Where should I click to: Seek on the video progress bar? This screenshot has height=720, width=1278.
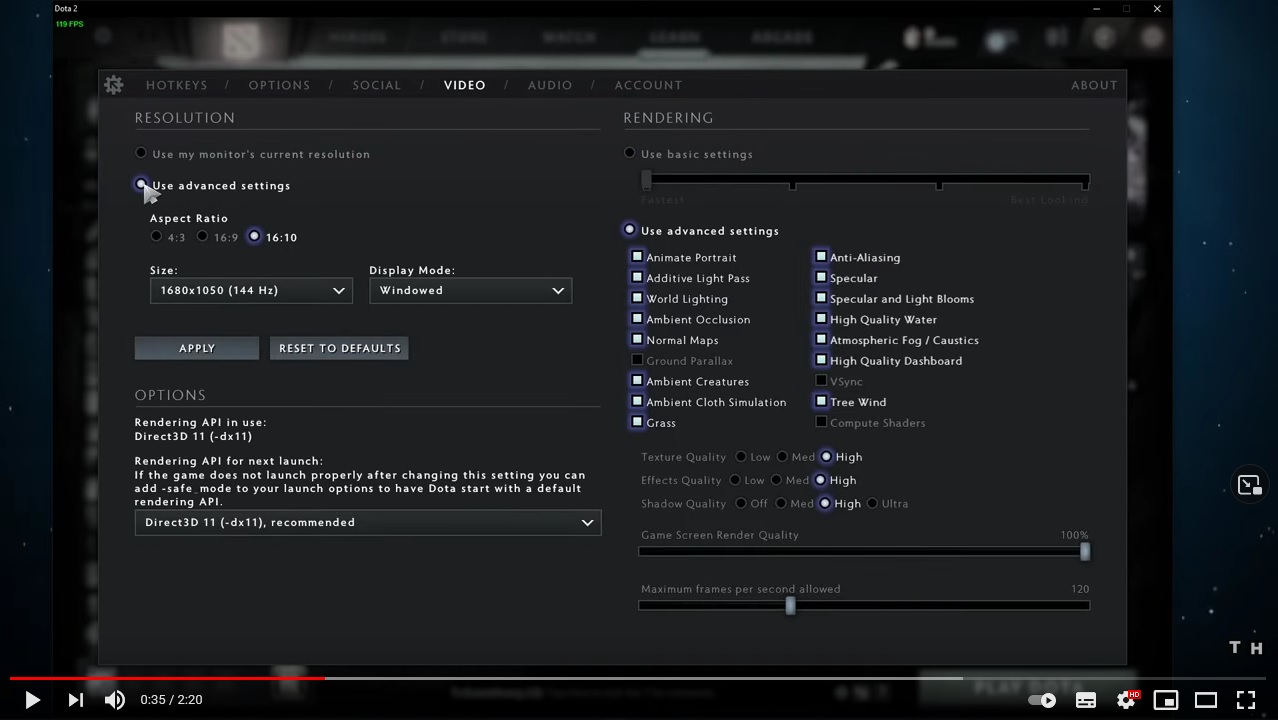(638, 678)
